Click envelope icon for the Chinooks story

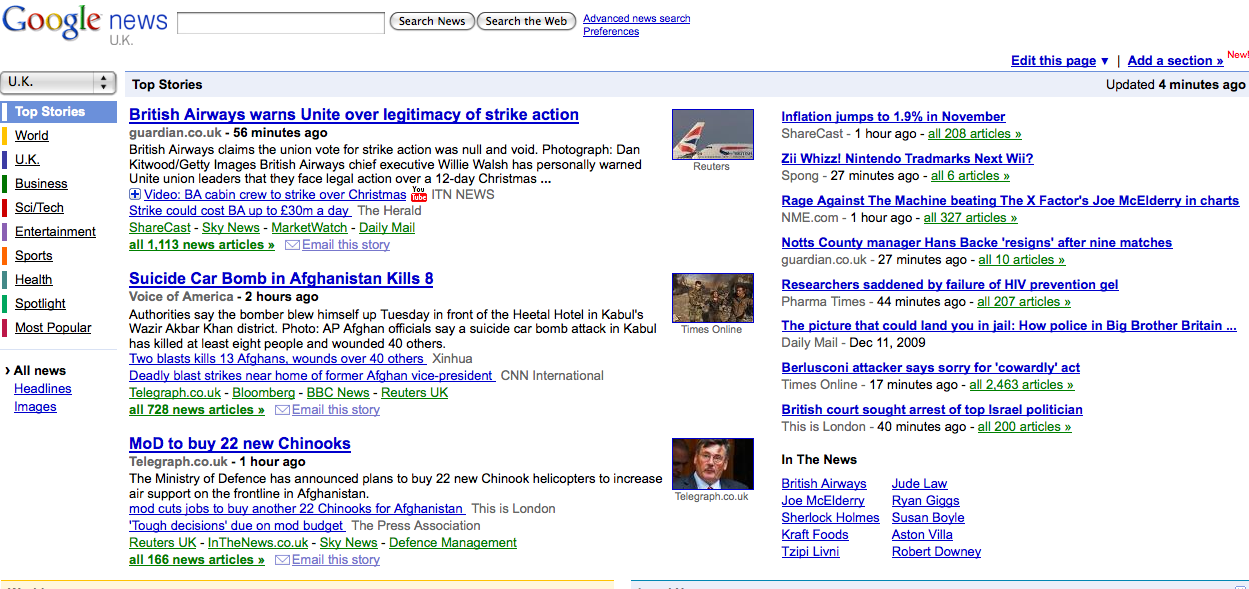(x=282, y=560)
